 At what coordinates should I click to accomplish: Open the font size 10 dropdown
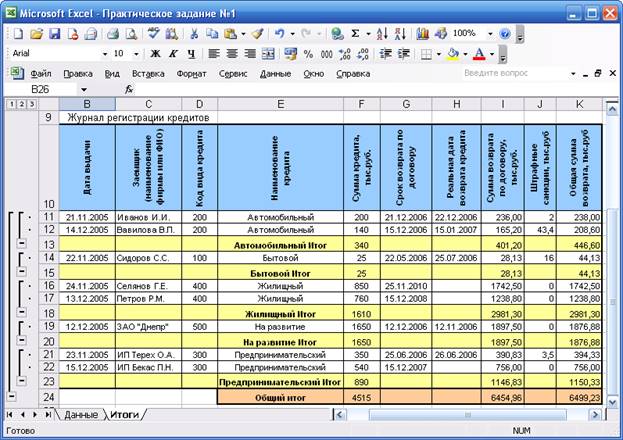(136, 54)
